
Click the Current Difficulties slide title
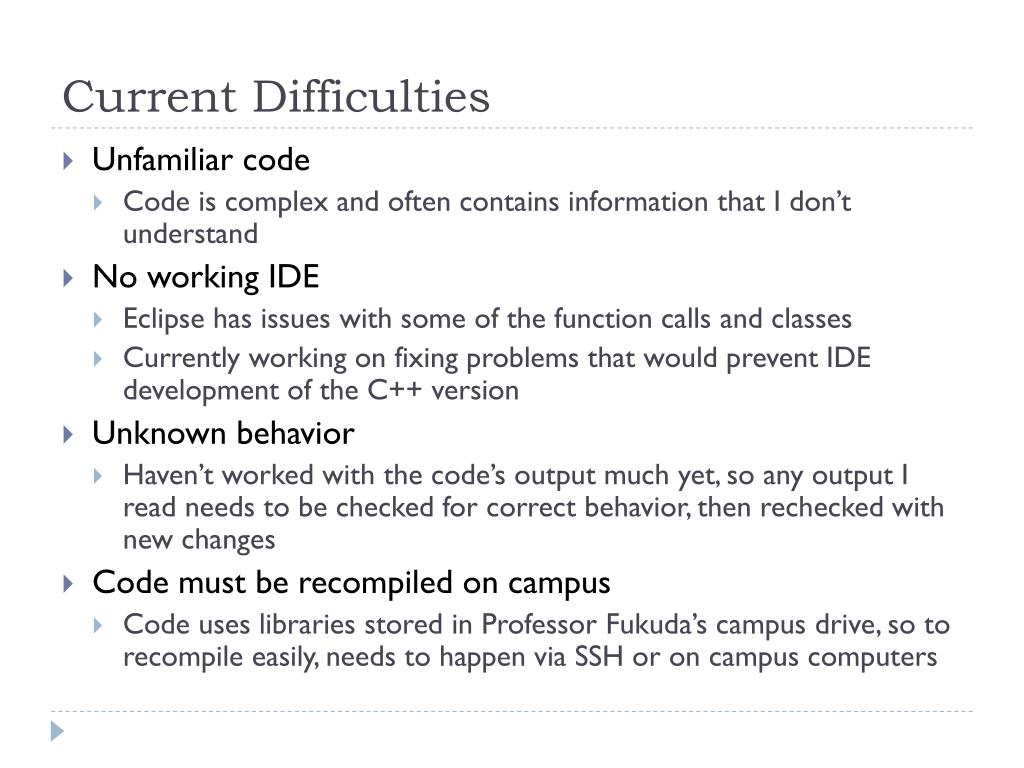(276, 97)
